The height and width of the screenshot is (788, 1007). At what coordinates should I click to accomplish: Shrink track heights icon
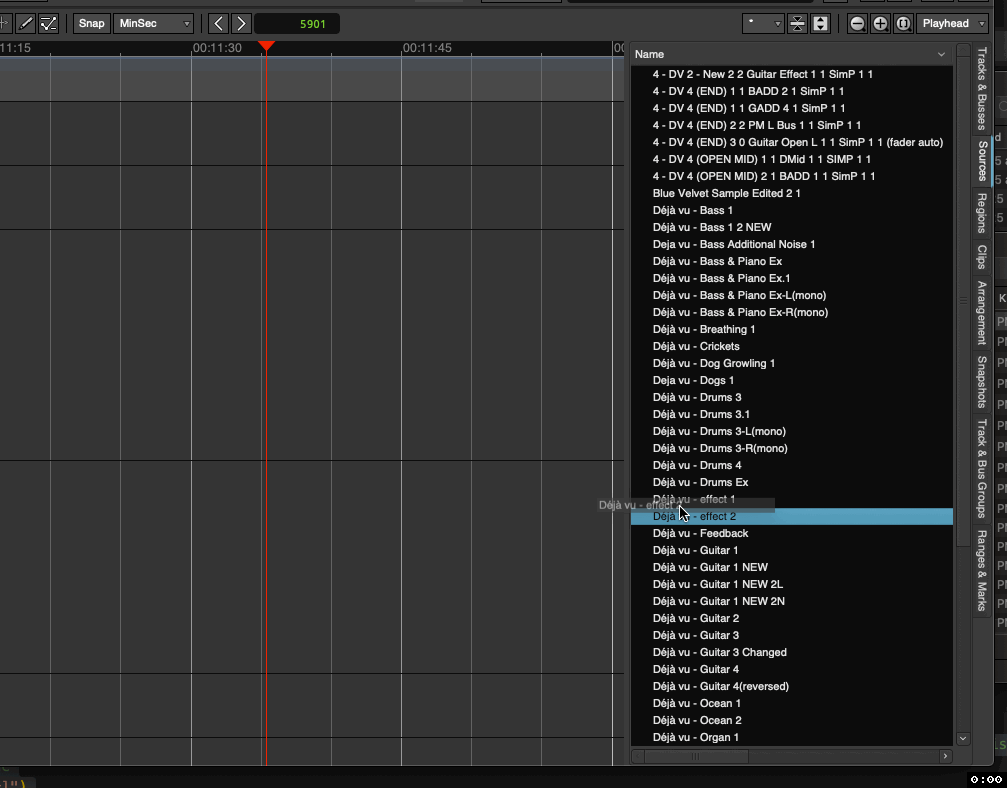point(797,23)
